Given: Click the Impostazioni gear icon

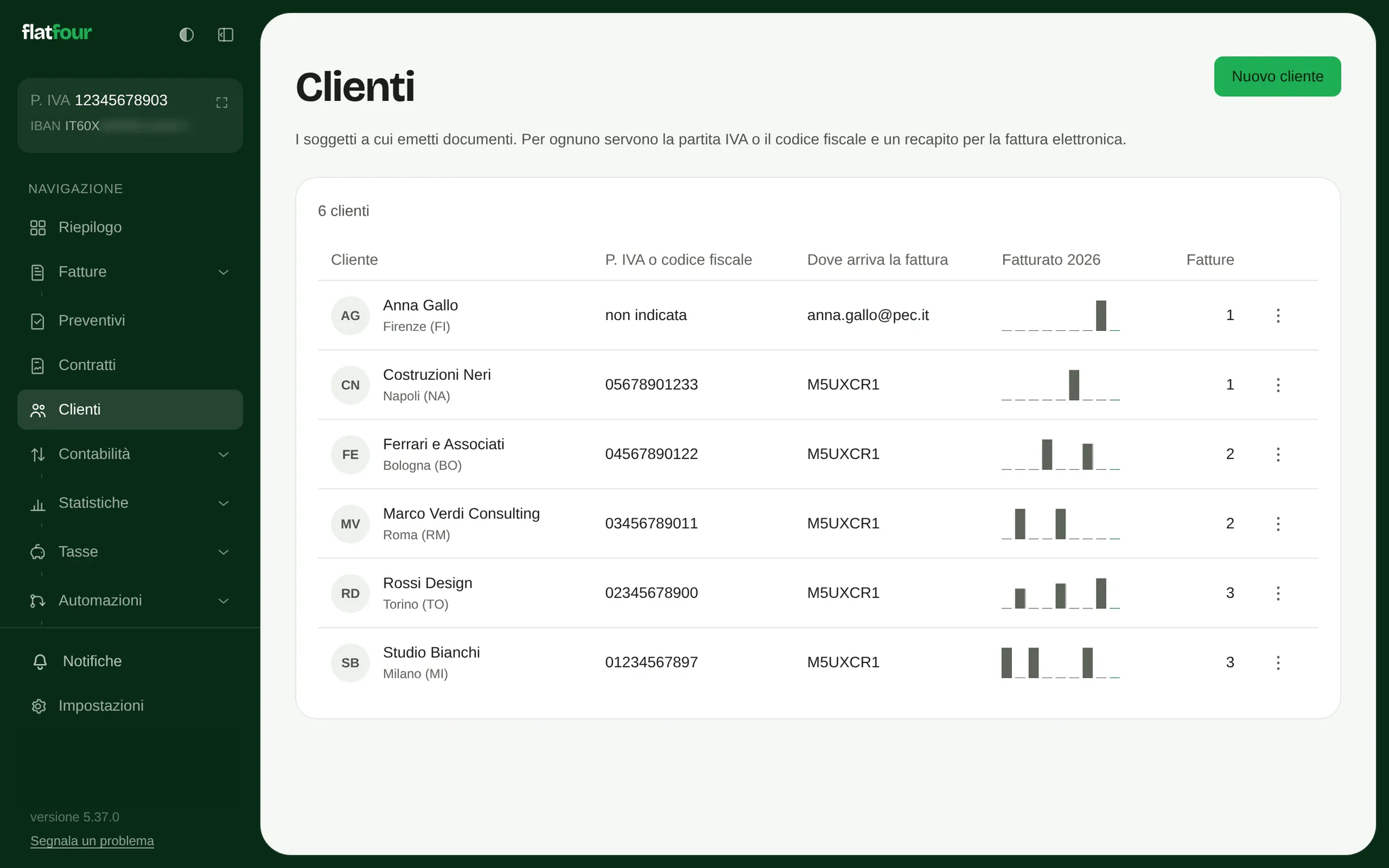Looking at the screenshot, I should tap(39, 707).
